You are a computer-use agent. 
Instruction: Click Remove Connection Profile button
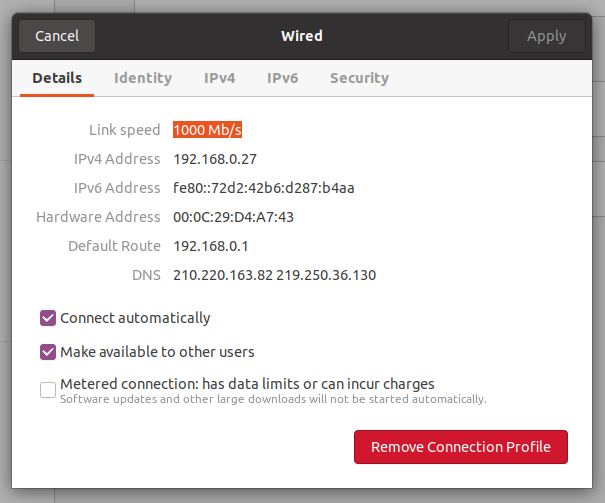click(461, 447)
